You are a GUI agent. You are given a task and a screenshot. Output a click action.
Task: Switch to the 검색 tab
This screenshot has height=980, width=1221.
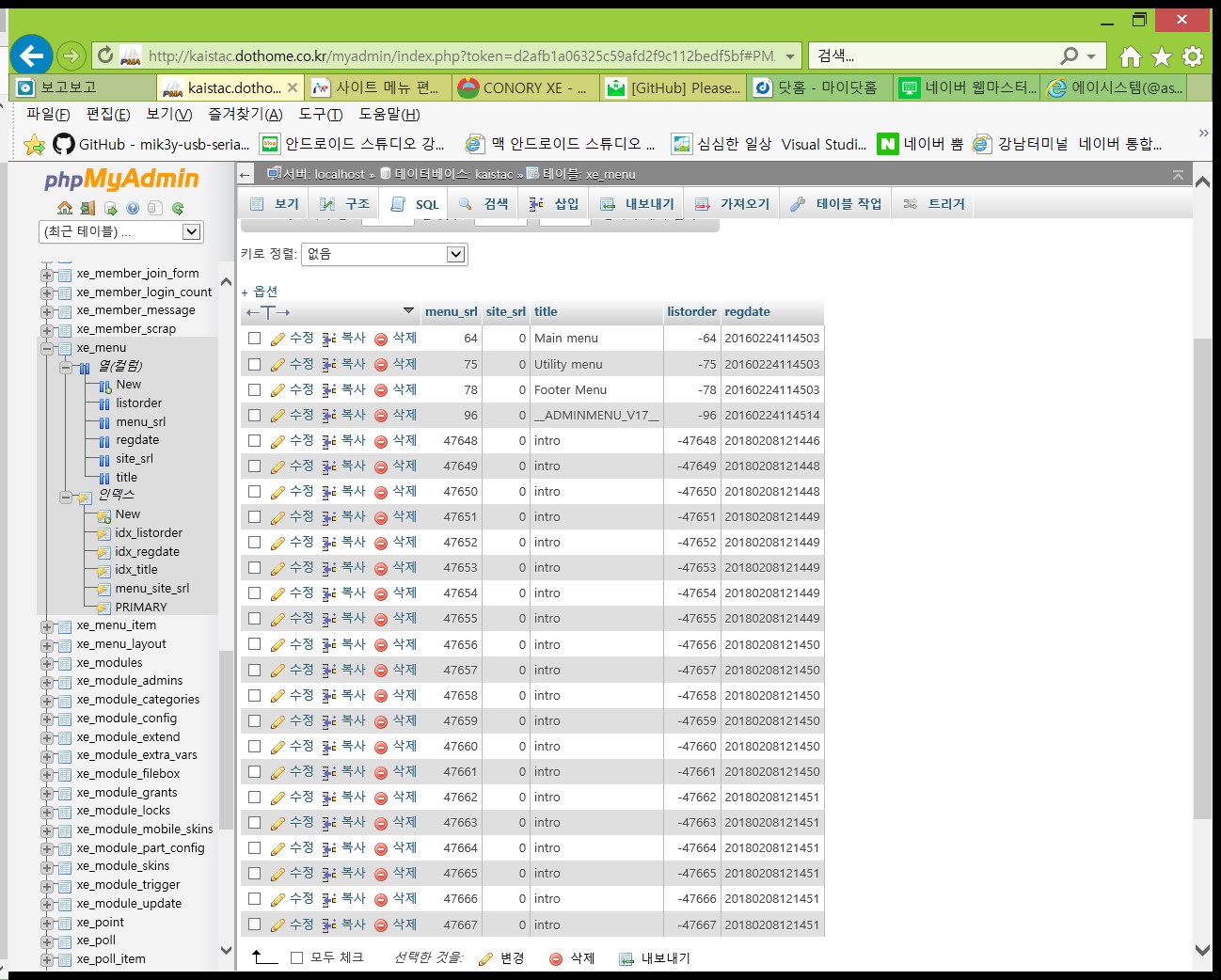tap(484, 202)
